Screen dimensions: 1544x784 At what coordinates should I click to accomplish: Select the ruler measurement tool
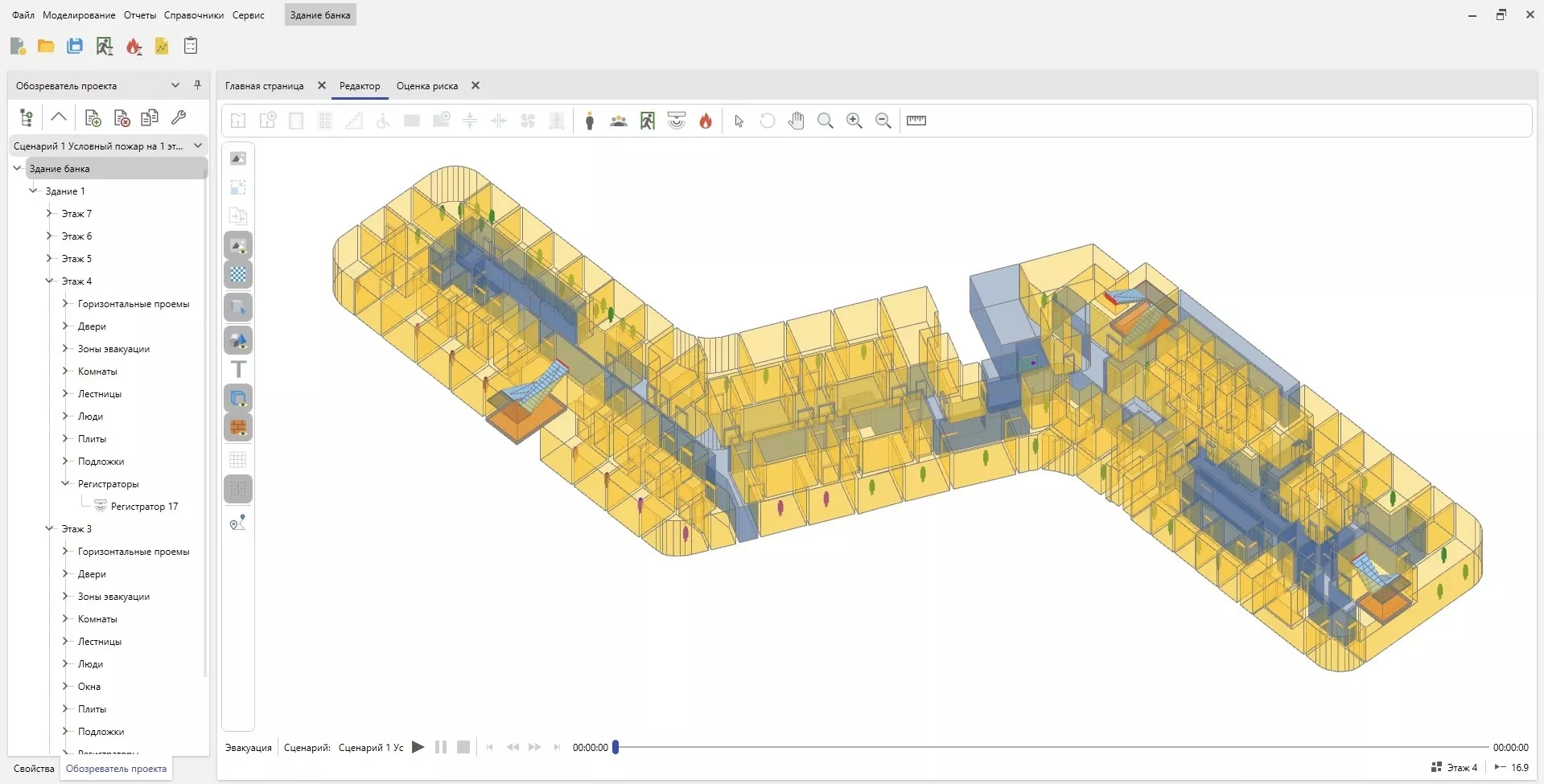coord(916,121)
